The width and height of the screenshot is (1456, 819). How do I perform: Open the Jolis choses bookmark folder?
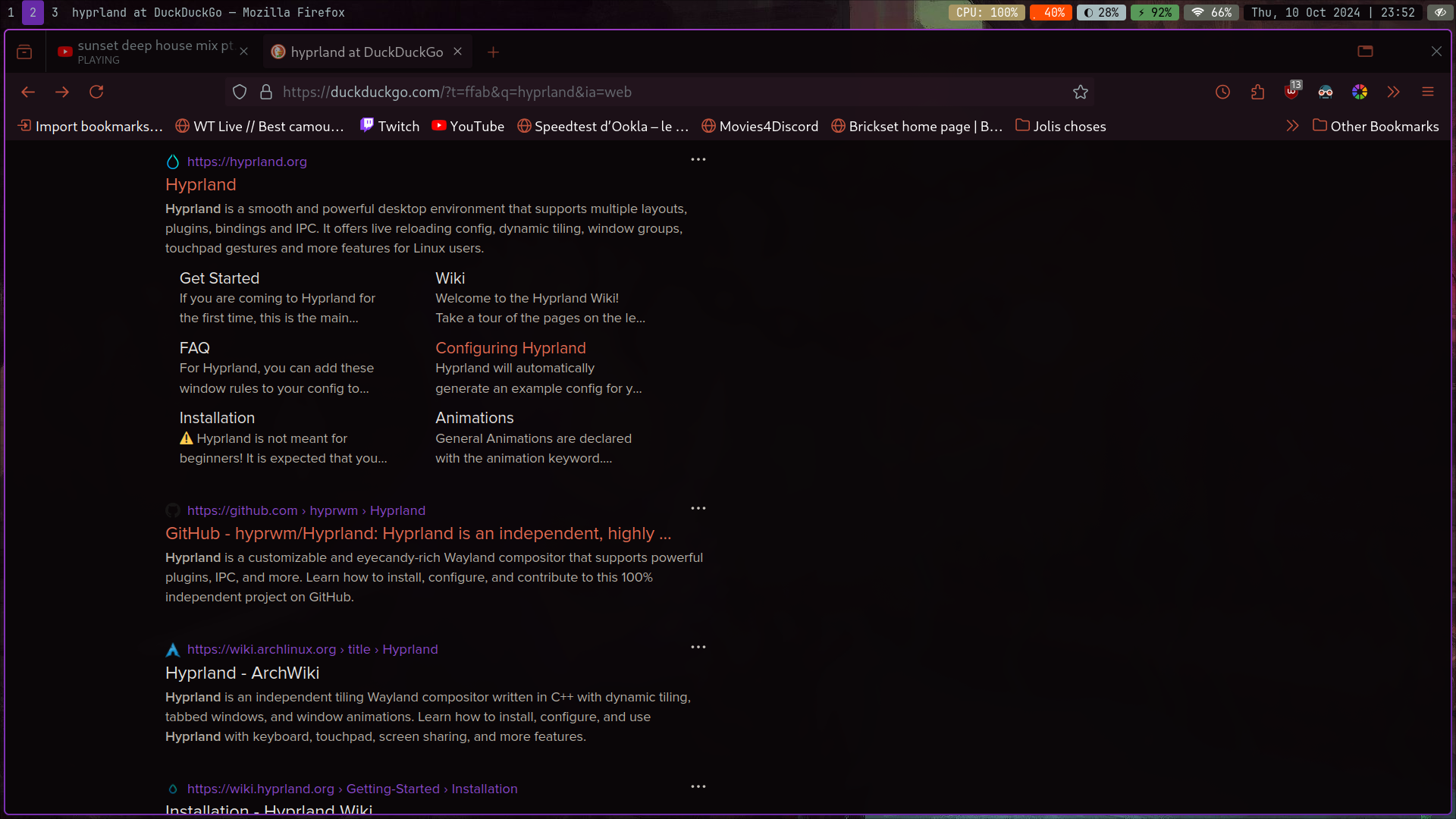tap(1061, 126)
